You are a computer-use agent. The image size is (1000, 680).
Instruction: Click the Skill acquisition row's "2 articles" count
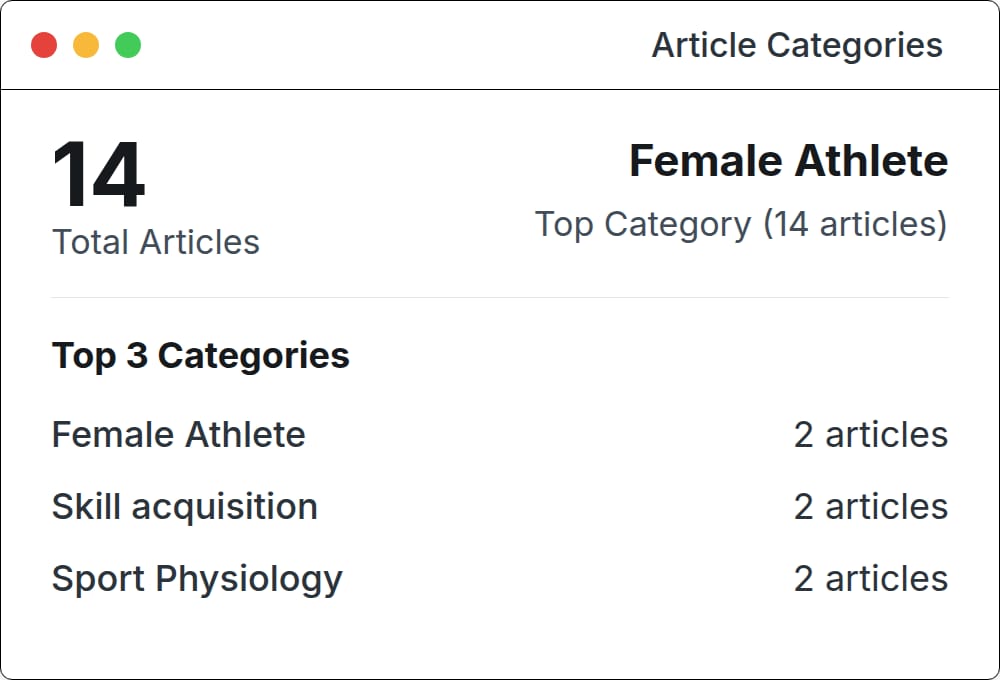[870, 507]
